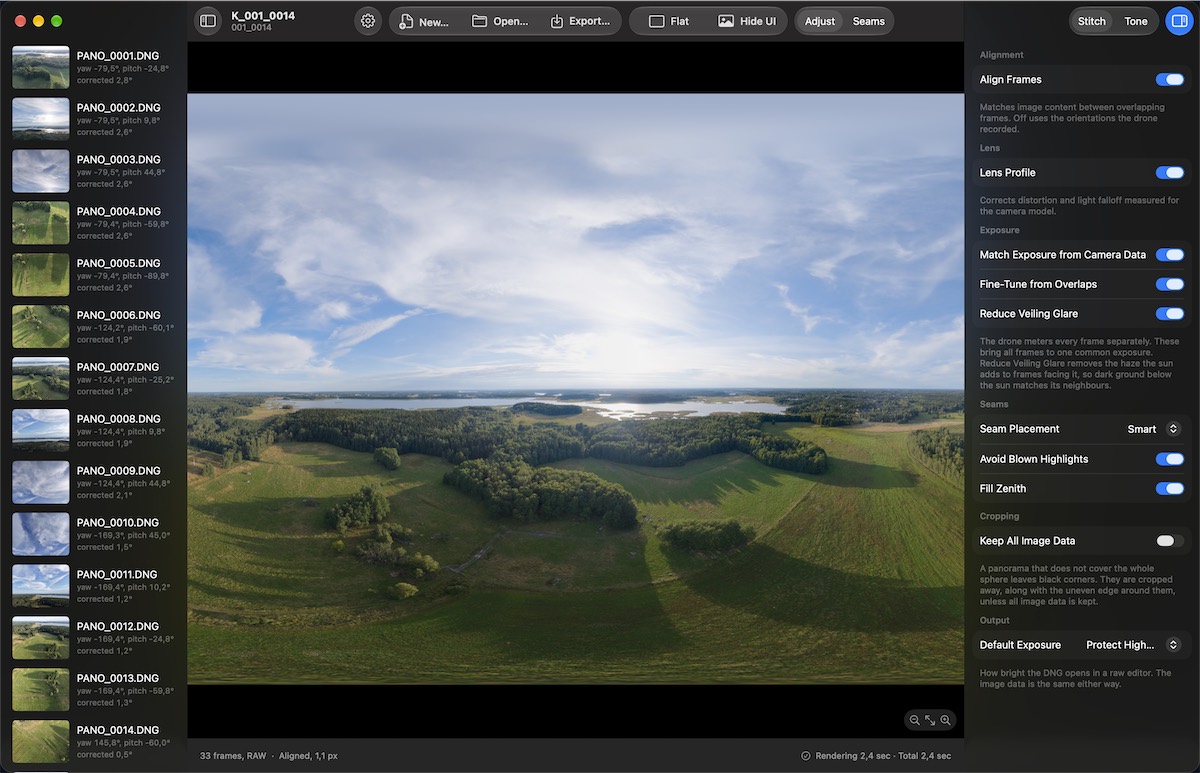Image resolution: width=1200 pixels, height=773 pixels.
Task: Select the PANO_0002.DNG thumbnail
Action: (41, 119)
